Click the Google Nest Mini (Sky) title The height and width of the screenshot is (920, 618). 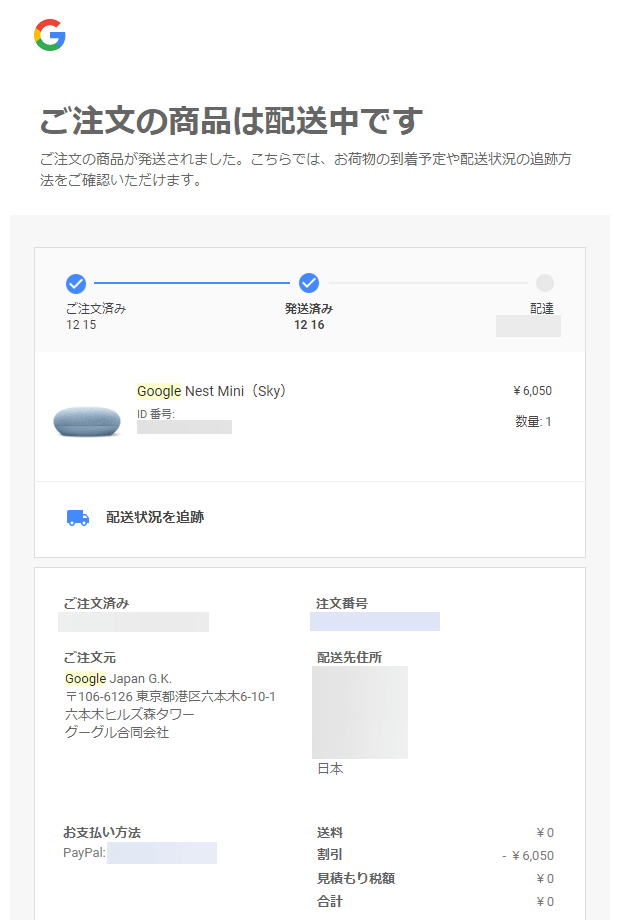point(211,391)
